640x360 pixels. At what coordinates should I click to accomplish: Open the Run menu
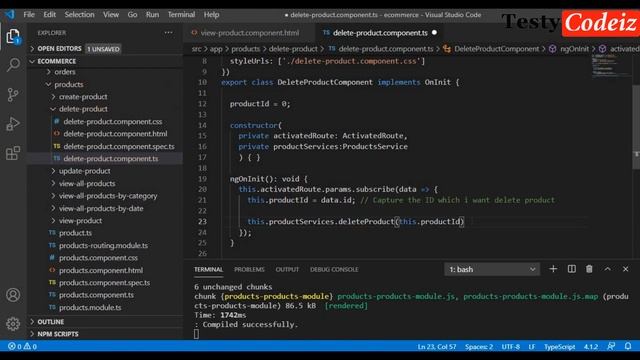click(152, 15)
